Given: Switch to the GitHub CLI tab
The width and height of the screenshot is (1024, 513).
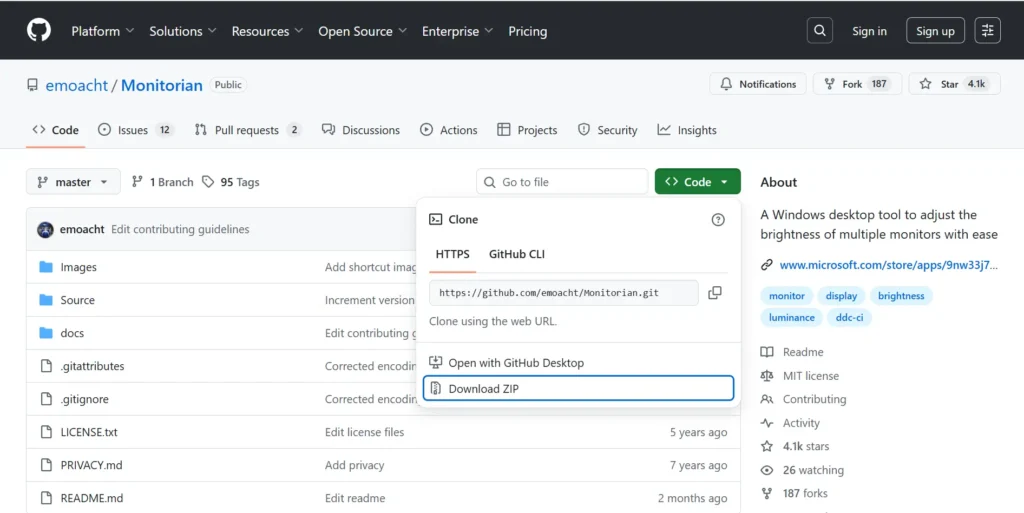Looking at the screenshot, I should (x=516, y=254).
